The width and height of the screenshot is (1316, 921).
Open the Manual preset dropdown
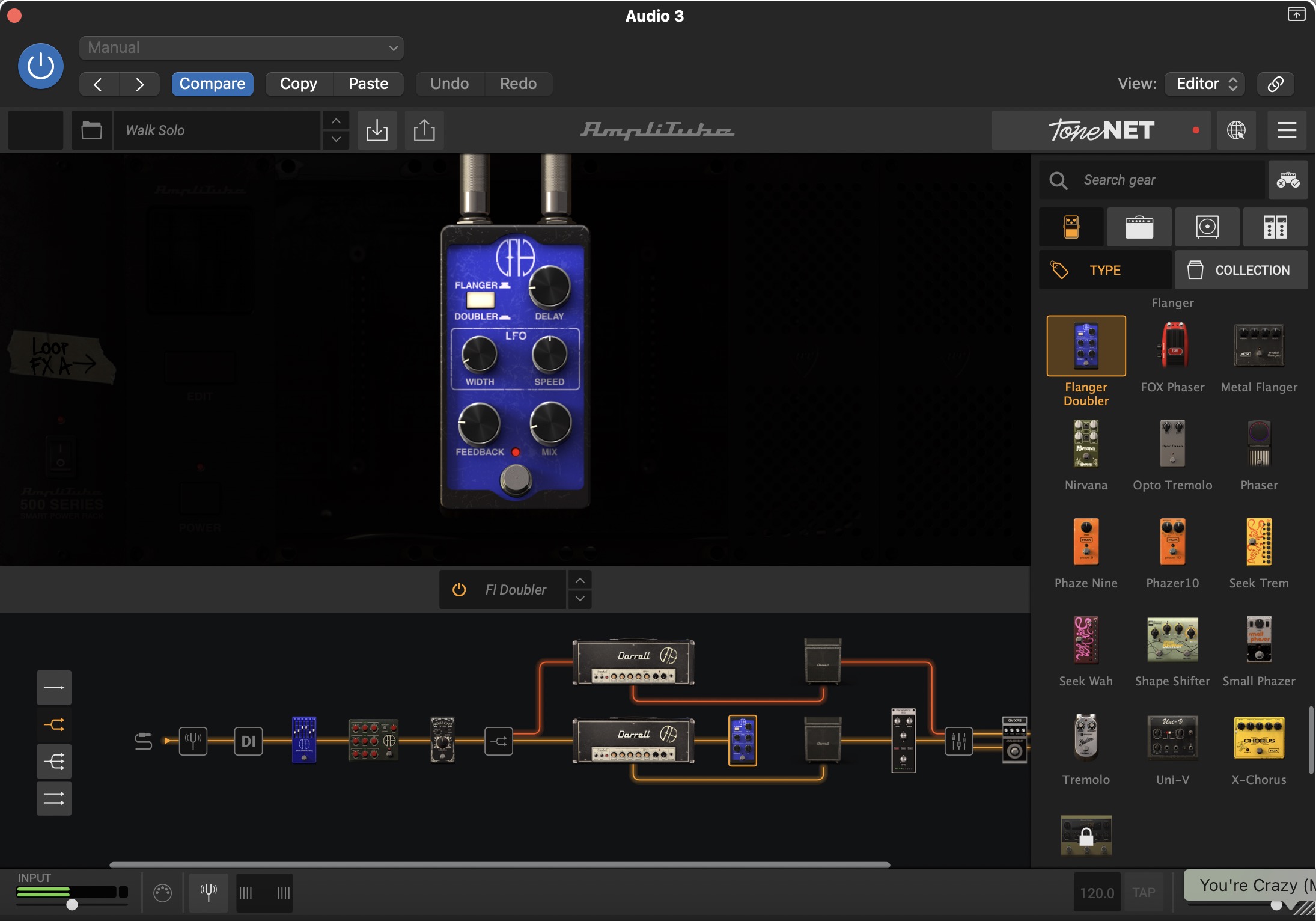241,48
